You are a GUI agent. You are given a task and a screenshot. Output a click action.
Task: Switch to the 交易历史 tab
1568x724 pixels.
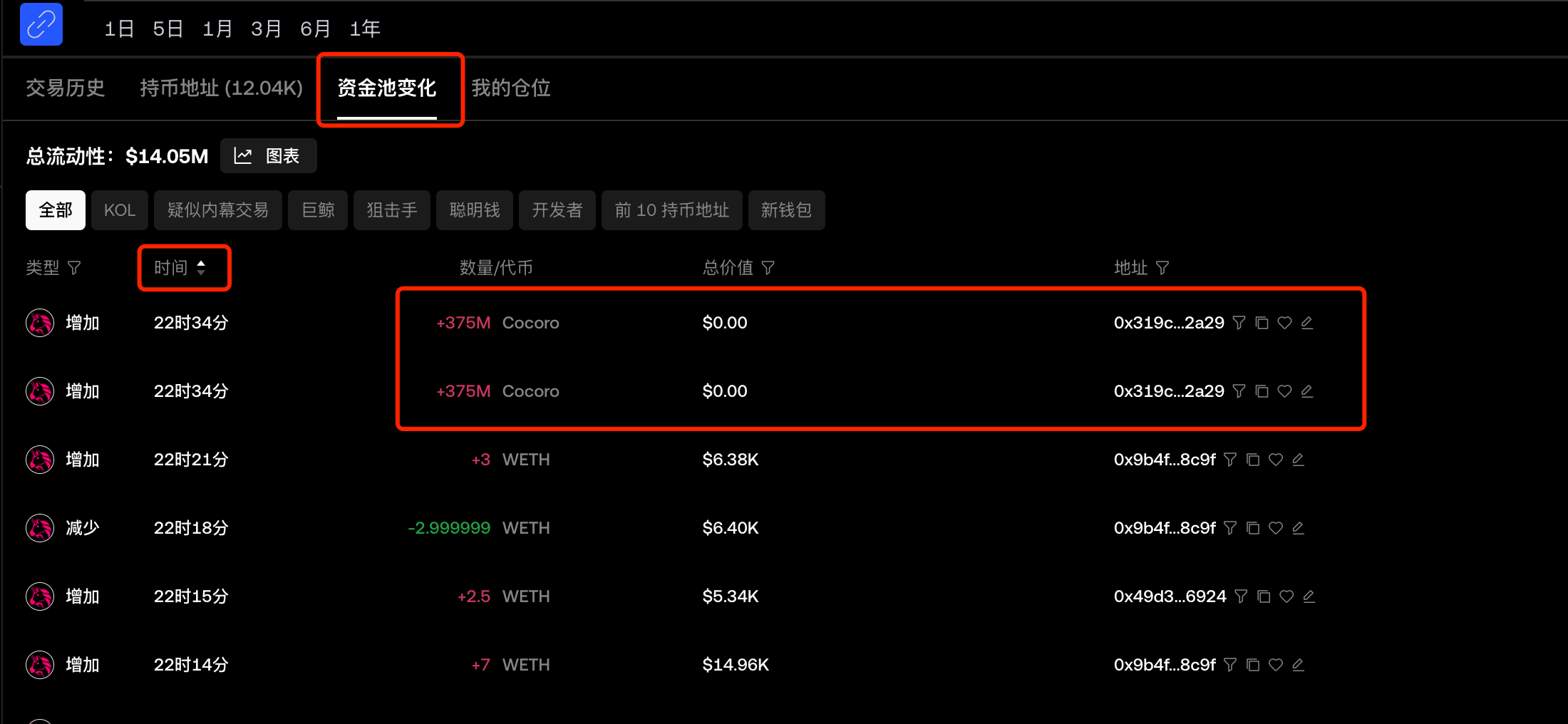pos(66,88)
